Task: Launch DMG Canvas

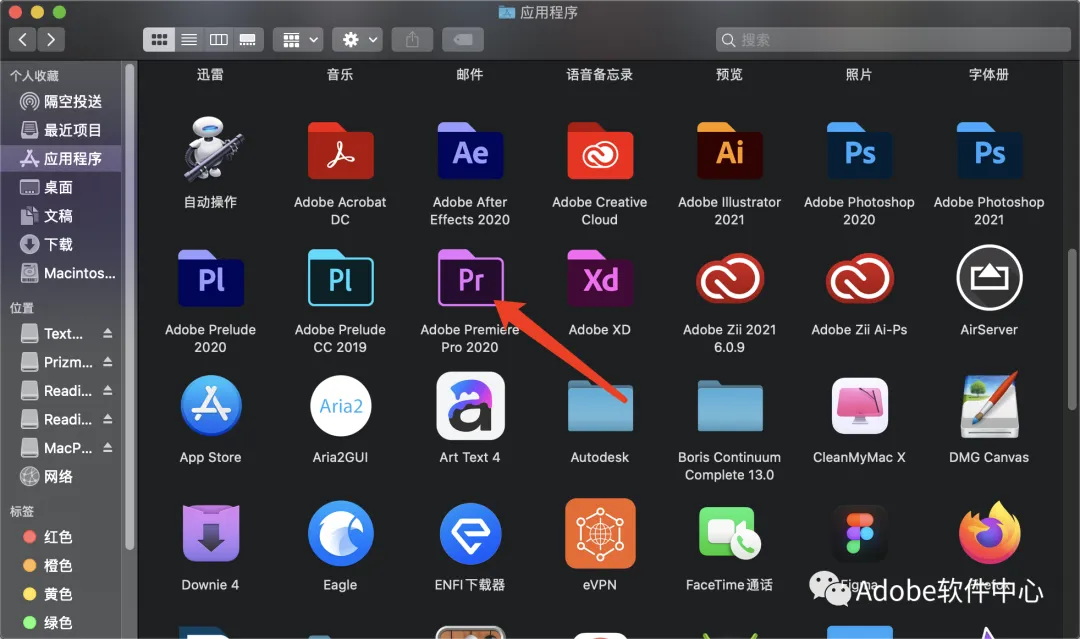Action: (x=989, y=405)
